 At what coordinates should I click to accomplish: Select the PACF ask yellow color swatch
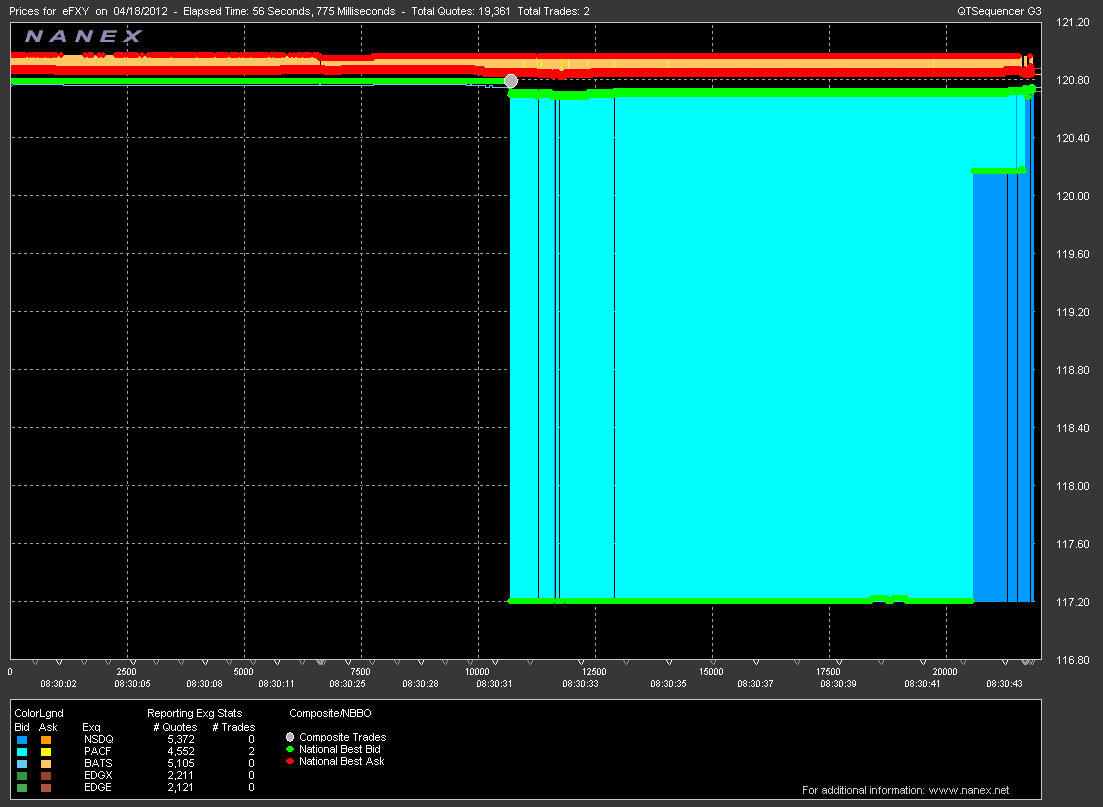coord(46,752)
